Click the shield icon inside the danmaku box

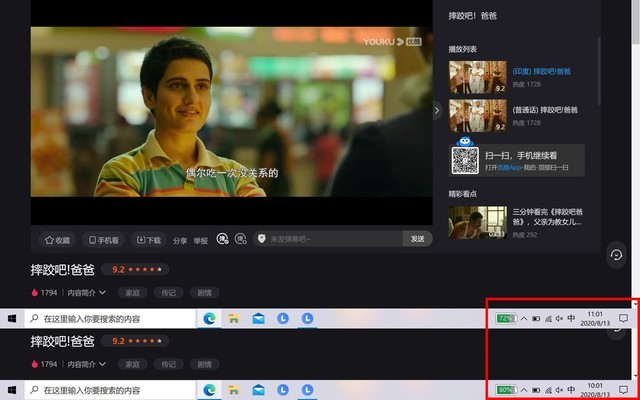262,239
